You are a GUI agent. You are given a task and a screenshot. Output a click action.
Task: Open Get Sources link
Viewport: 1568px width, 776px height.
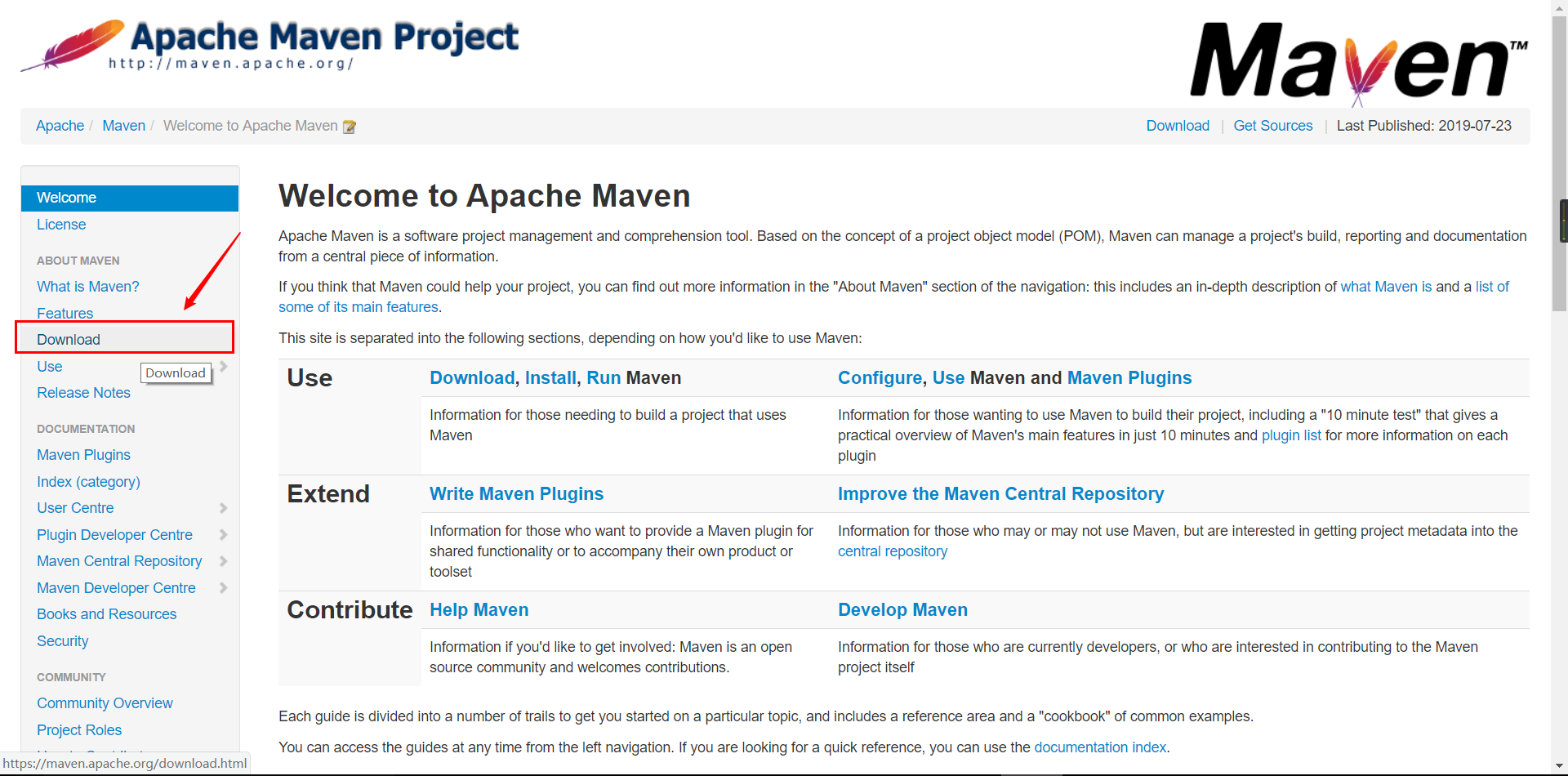point(1272,126)
